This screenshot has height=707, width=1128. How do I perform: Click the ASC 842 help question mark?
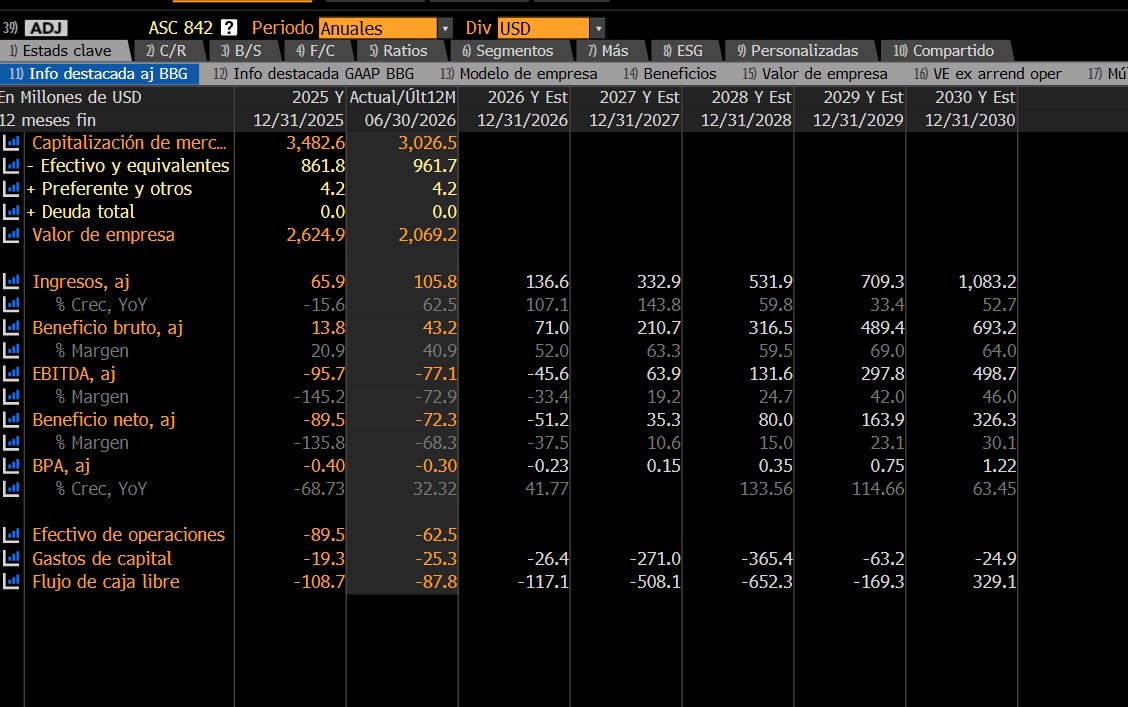coord(229,28)
